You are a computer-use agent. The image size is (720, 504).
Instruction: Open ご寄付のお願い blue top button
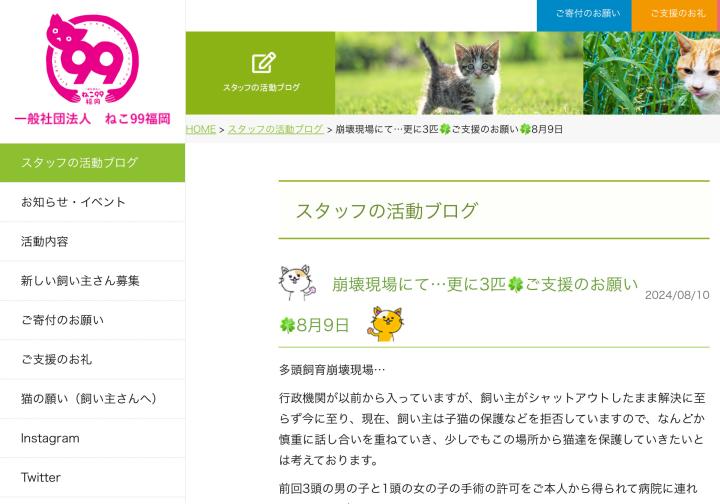(x=584, y=15)
